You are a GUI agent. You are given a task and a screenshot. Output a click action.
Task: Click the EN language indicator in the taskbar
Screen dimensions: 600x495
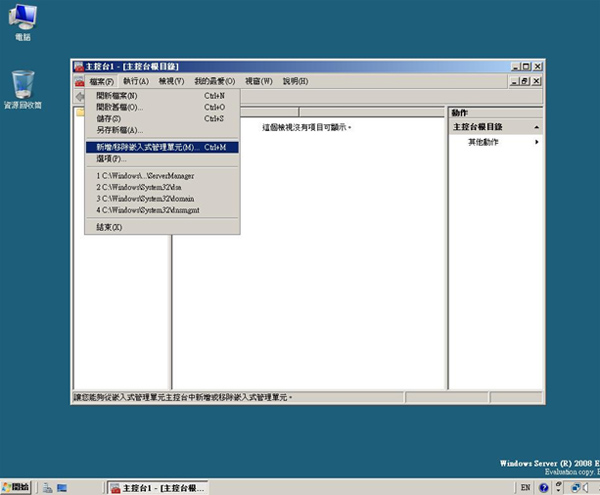pos(525,487)
